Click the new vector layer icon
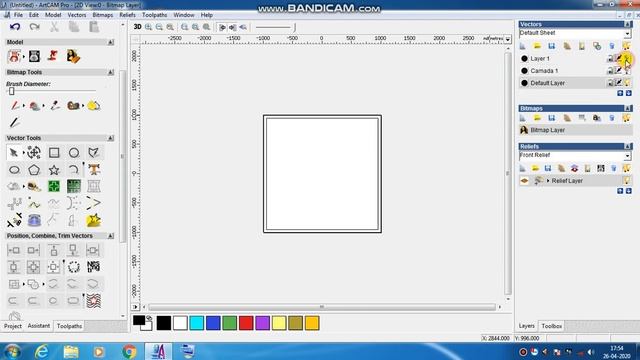Viewport: 640px width, 360px height. 523,46
